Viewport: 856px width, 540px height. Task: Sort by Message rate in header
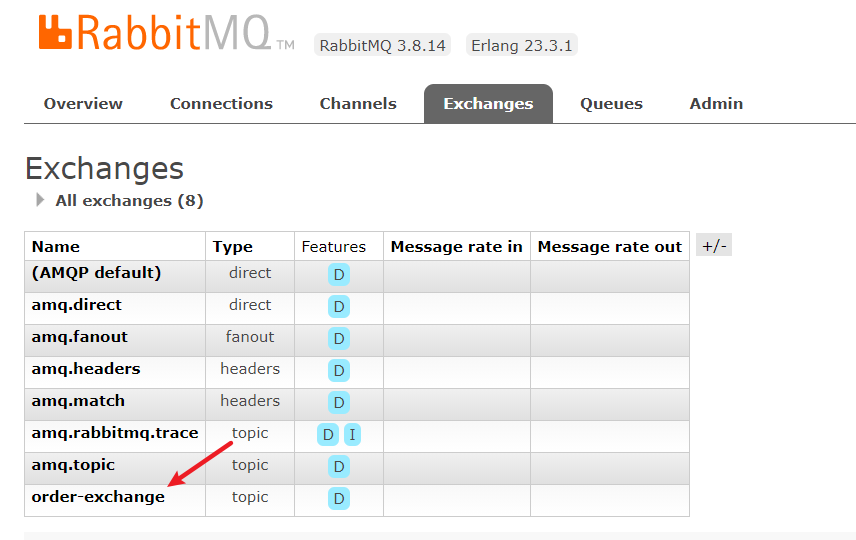click(456, 247)
